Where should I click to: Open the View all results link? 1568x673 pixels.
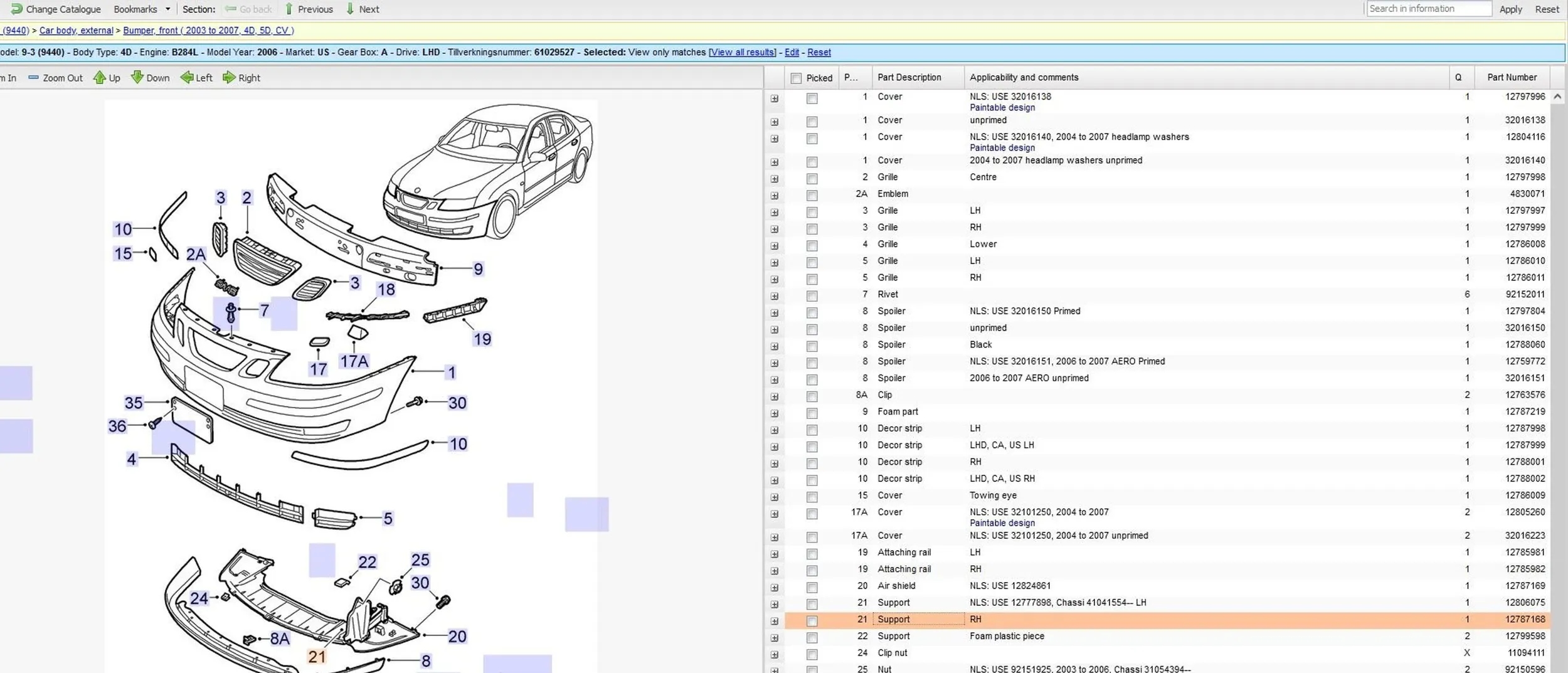tap(742, 52)
